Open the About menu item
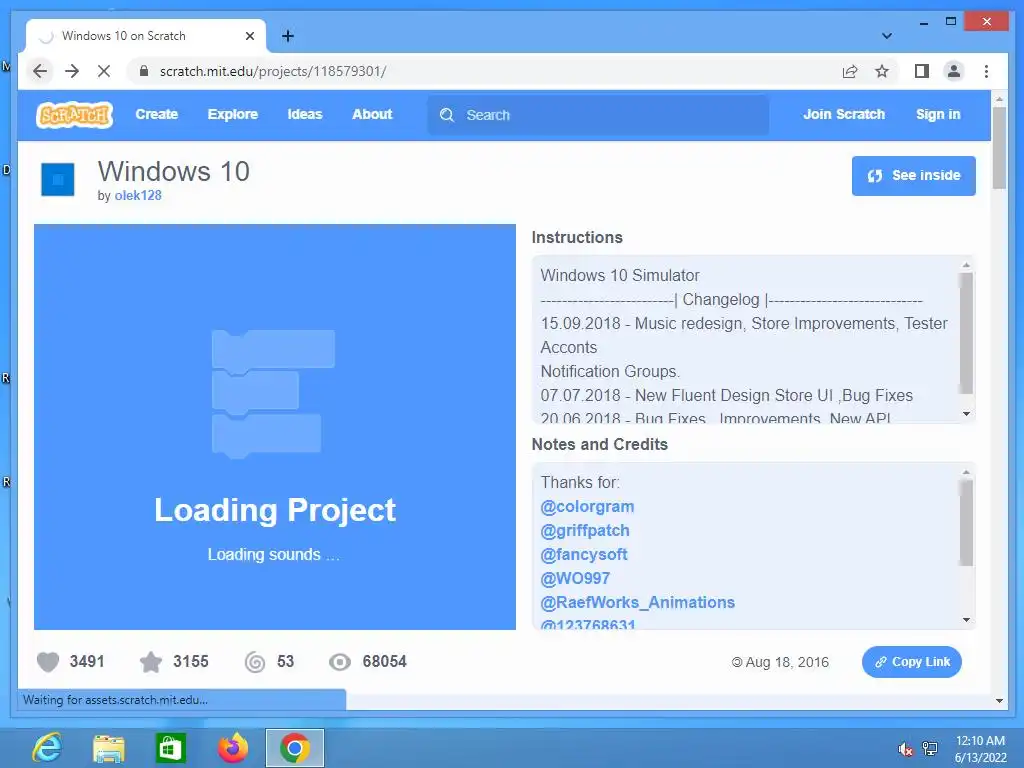The height and width of the screenshot is (768, 1024). tap(372, 114)
